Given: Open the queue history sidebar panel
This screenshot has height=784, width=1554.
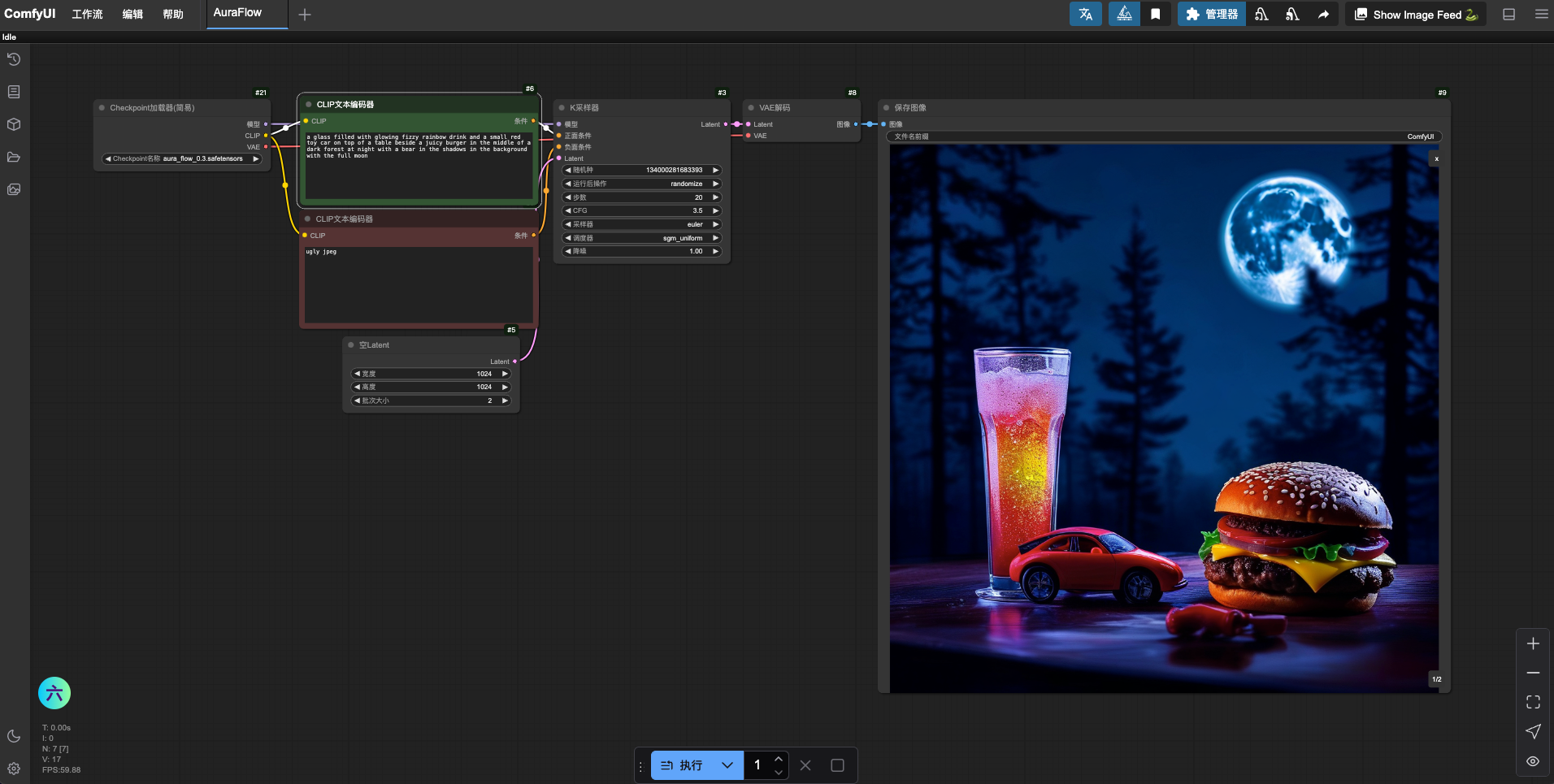Looking at the screenshot, I should [14, 59].
